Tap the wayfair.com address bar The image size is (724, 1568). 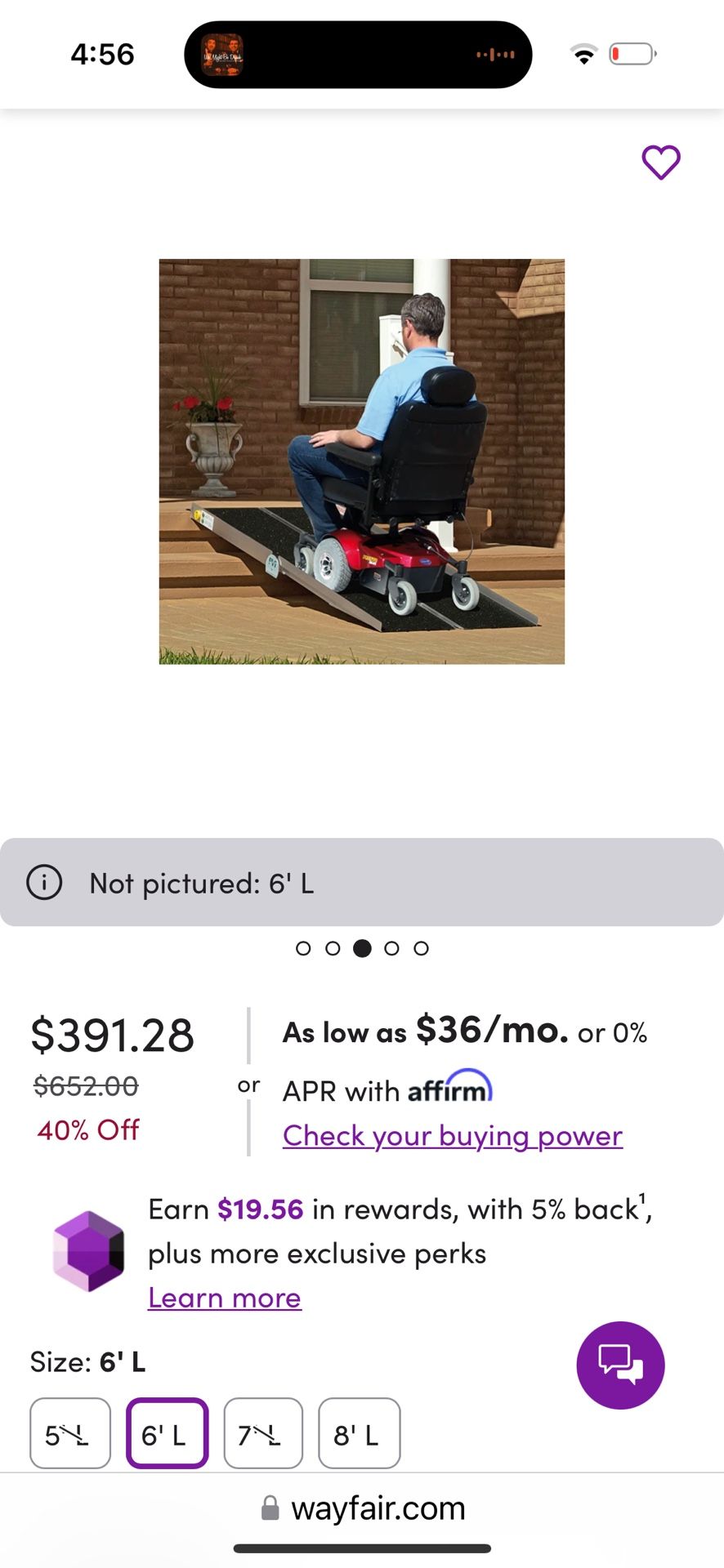378,1508
